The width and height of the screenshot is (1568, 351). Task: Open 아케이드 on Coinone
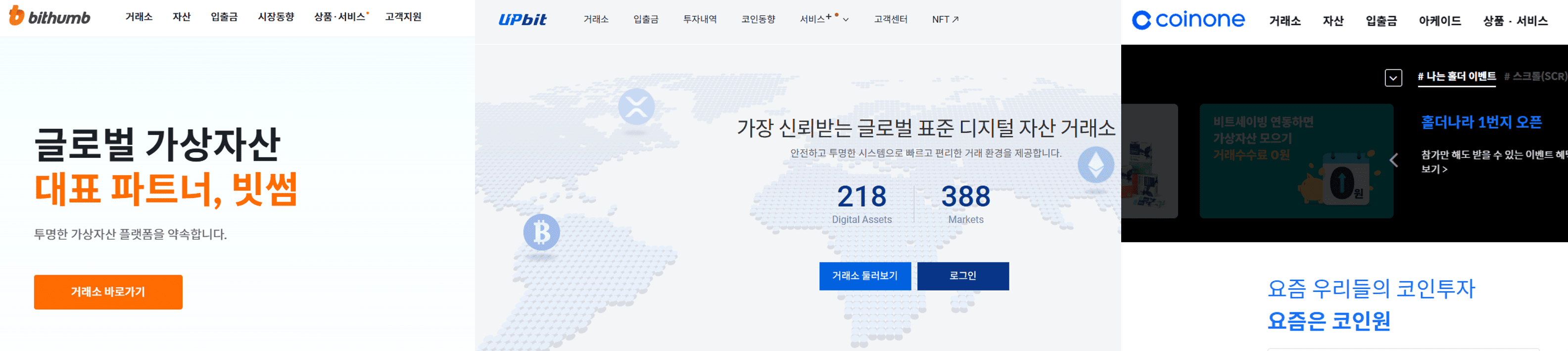click(x=1439, y=21)
